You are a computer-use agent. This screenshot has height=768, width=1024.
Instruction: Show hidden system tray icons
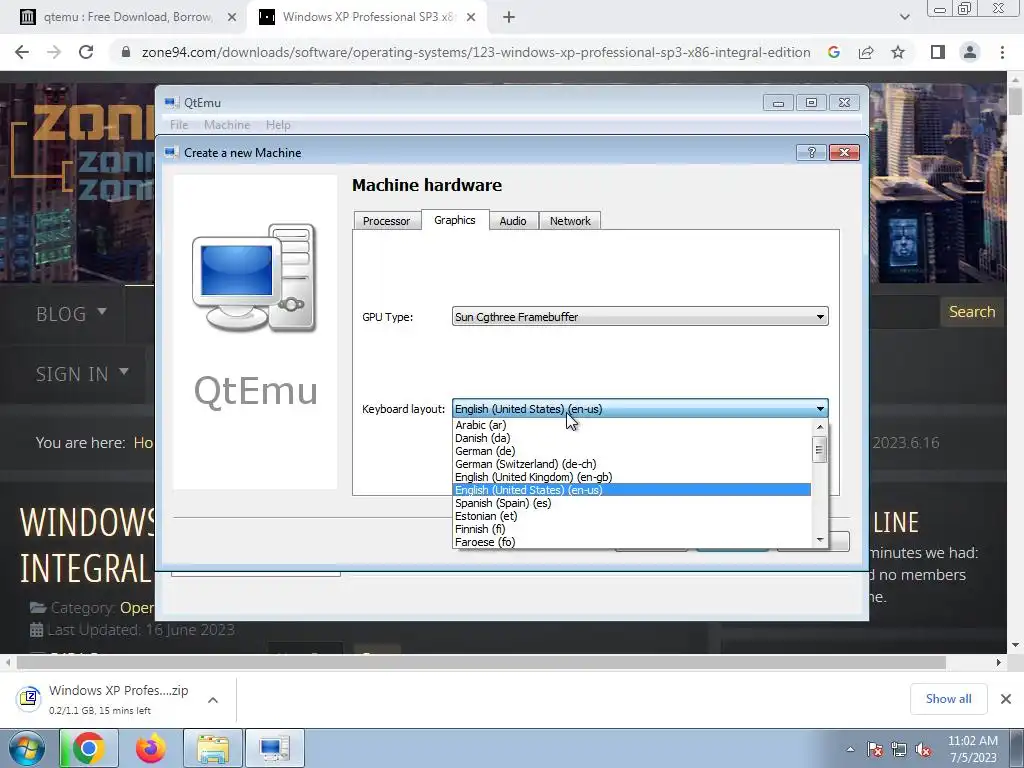[x=850, y=749]
